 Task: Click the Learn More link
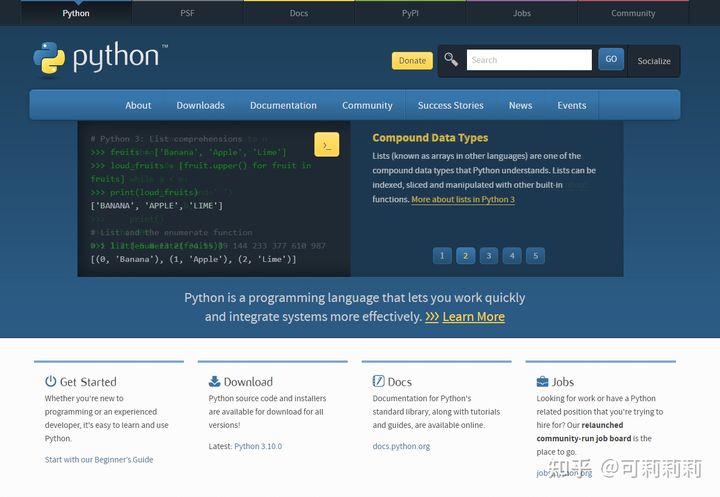point(473,316)
